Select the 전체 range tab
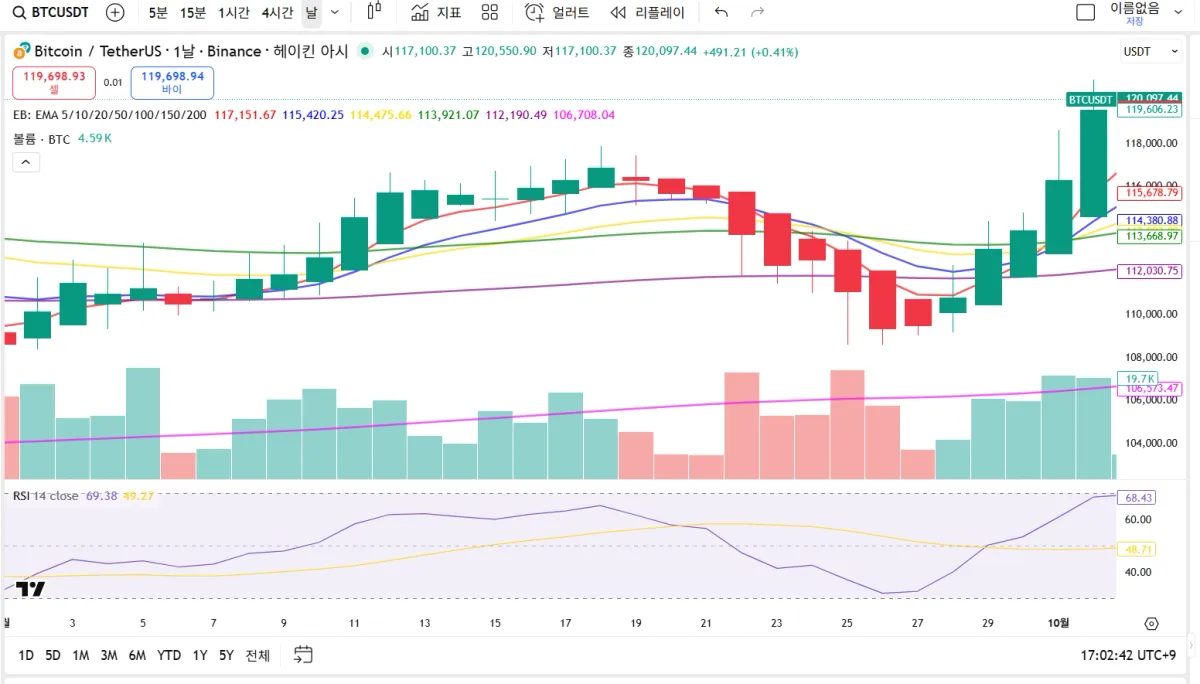Image resolution: width=1200 pixels, height=684 pixels. [256, 655]
